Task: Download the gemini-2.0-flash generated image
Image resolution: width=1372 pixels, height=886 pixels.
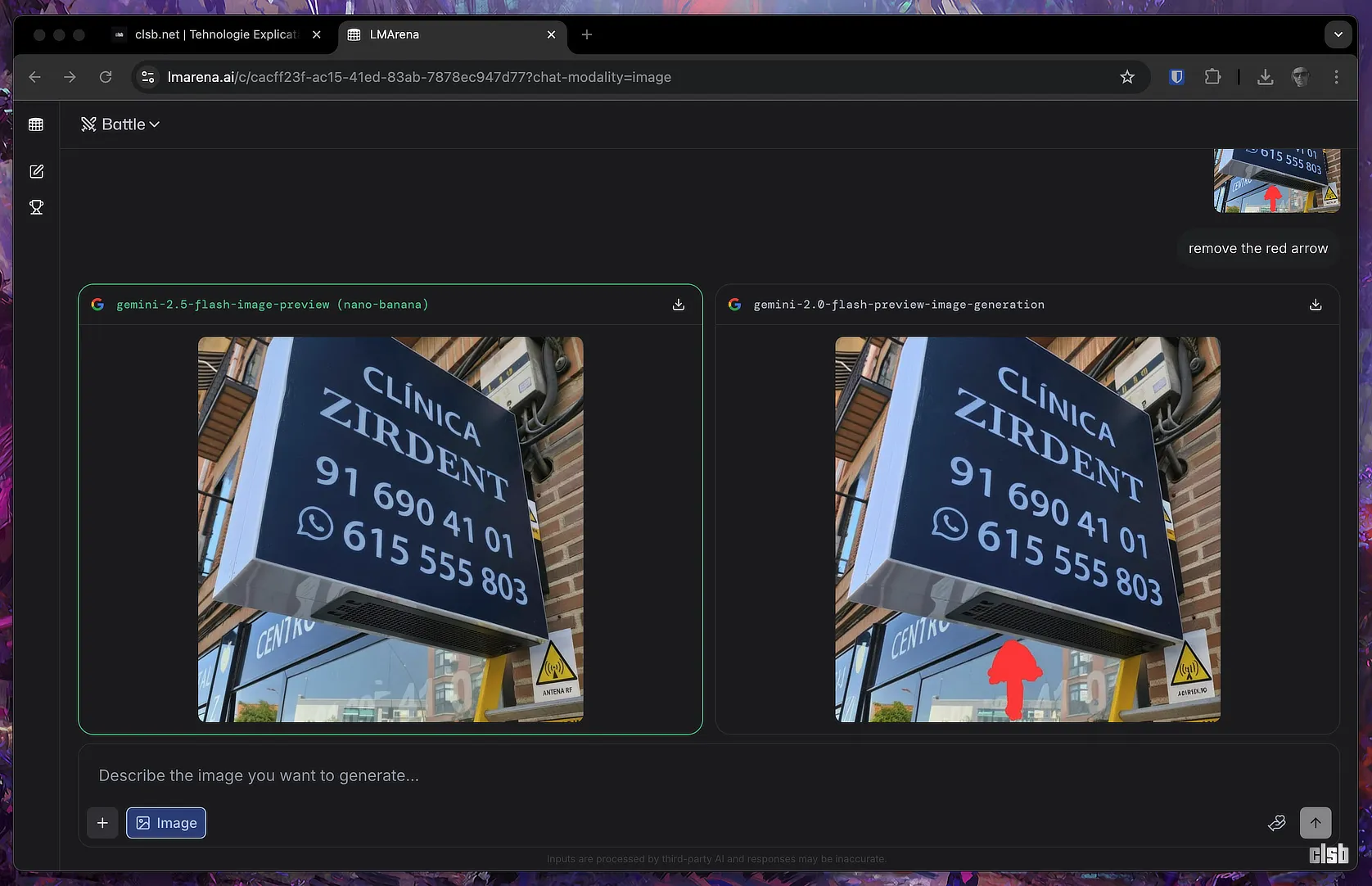Action: click(1315, 305)
